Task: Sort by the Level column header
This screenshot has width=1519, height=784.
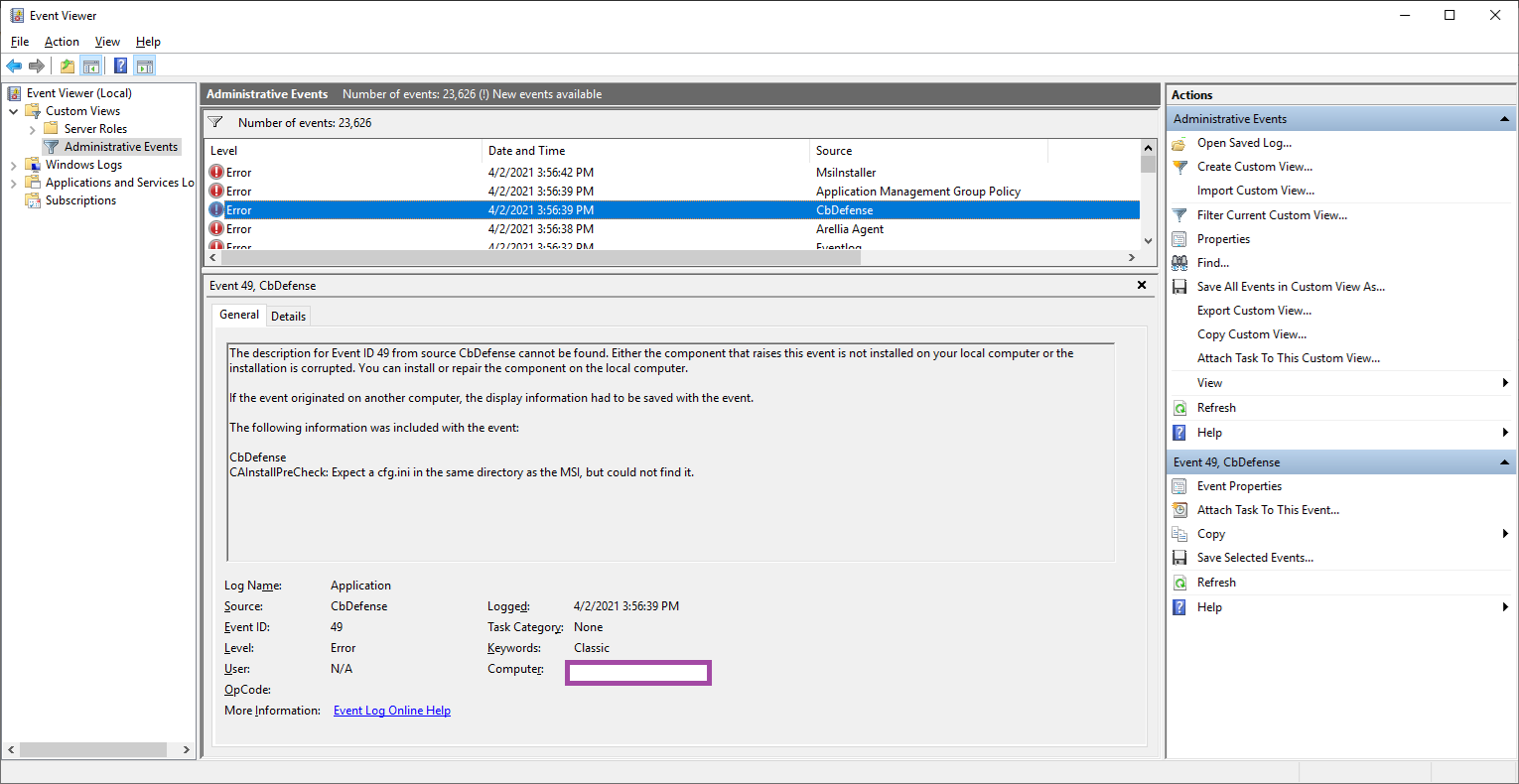Action: 343,151
